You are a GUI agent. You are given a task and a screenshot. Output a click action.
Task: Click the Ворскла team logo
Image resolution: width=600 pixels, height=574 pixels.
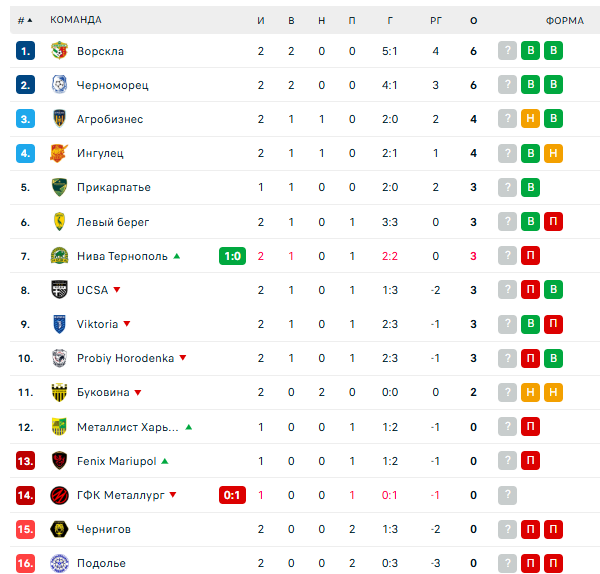pos(58,51)
